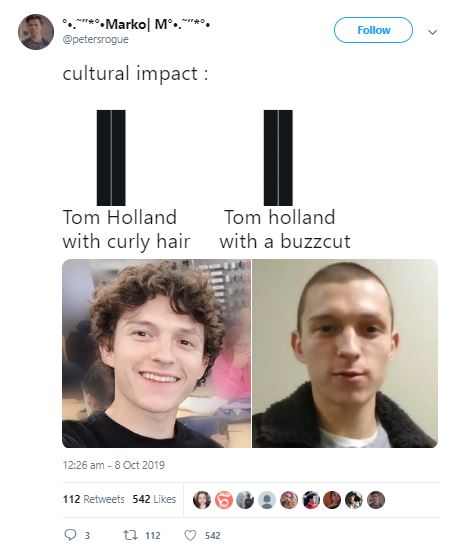Screen dimensions: 459x545
Task: Open the tweet author's profile avatar
Action: pyautogui.click(x=36, y=32)
